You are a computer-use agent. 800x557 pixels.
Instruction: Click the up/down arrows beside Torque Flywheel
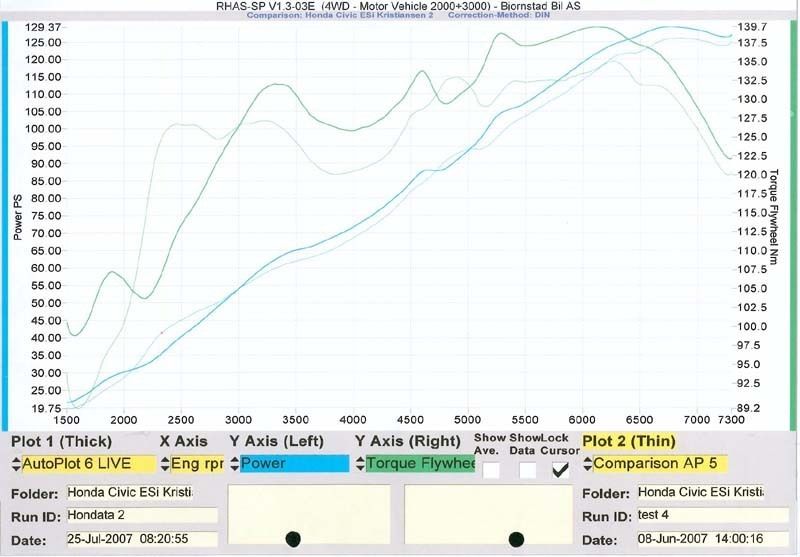(360, 464)
